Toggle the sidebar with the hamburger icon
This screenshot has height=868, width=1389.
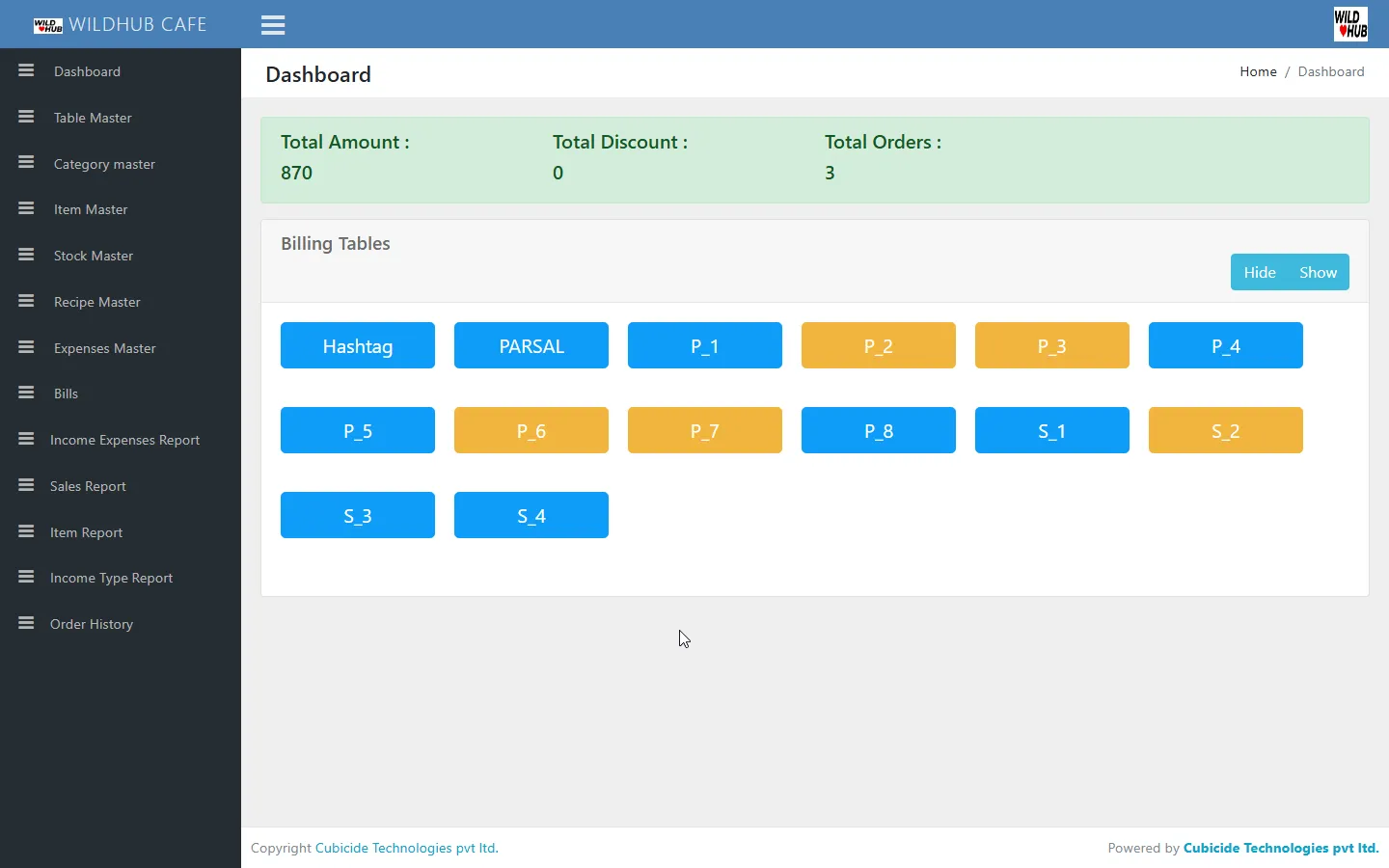click(273, 25)
